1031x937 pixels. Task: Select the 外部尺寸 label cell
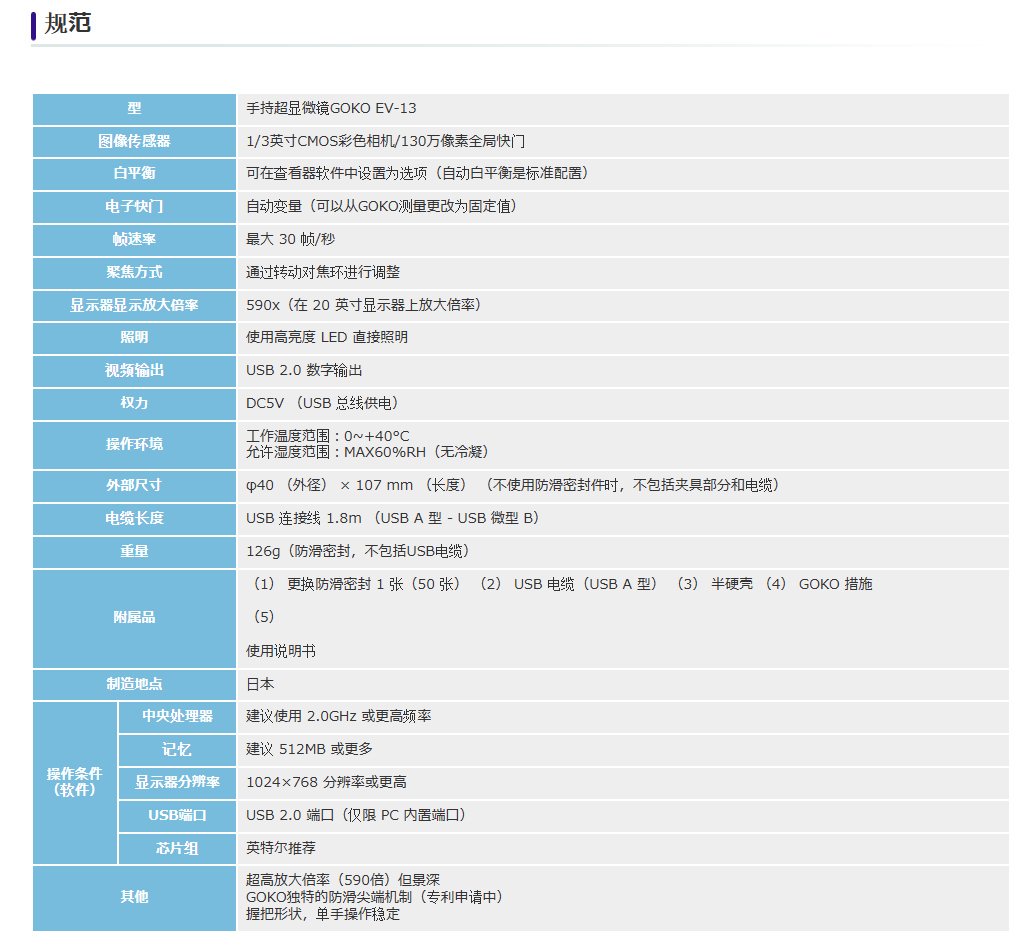pos(134,486)
